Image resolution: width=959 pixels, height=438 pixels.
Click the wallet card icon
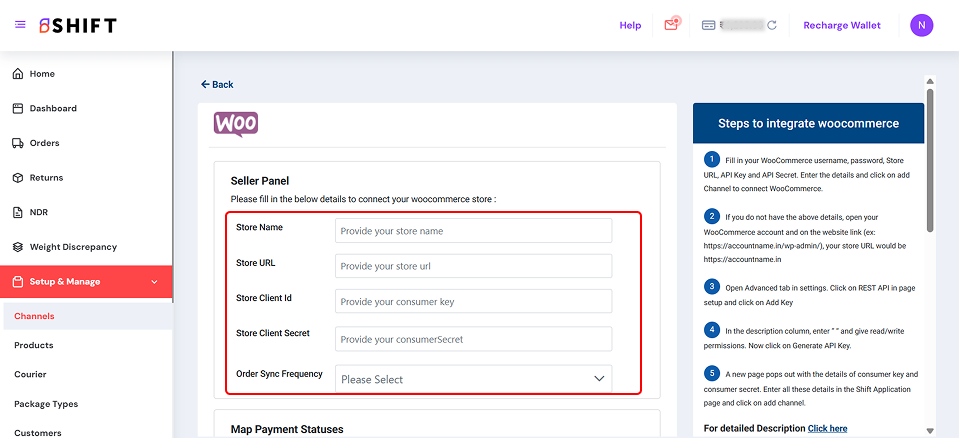[x=708, y=25]
